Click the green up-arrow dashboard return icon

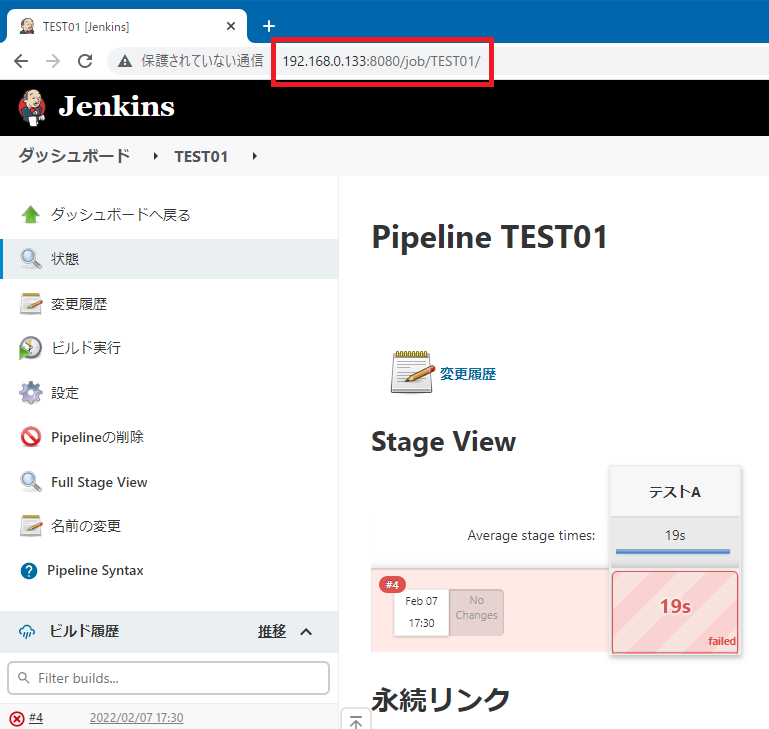30,214
